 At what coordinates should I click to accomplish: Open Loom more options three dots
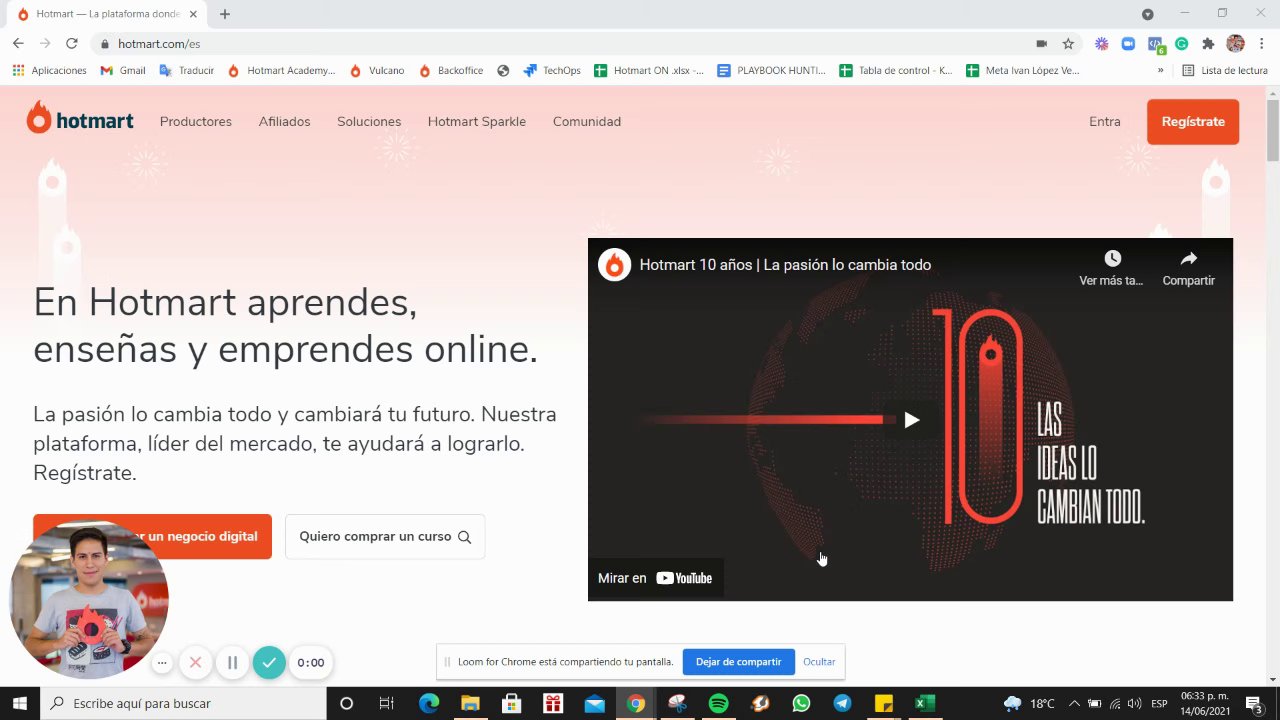pos(162,662)
